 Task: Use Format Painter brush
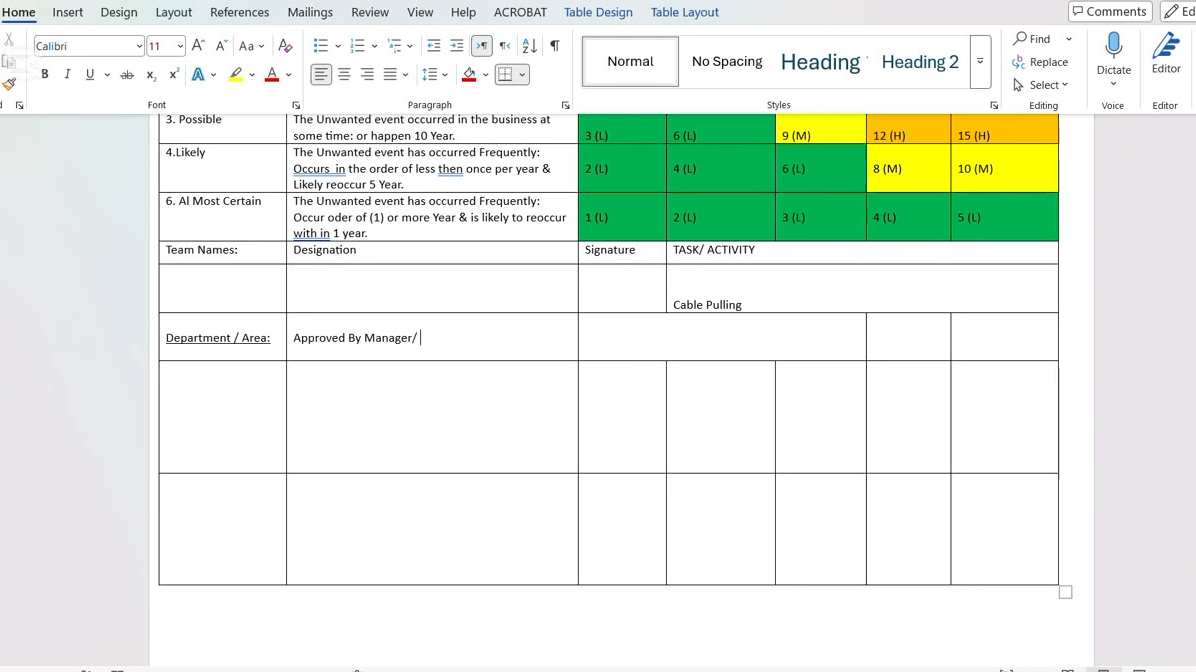click(x=9, y=84)
